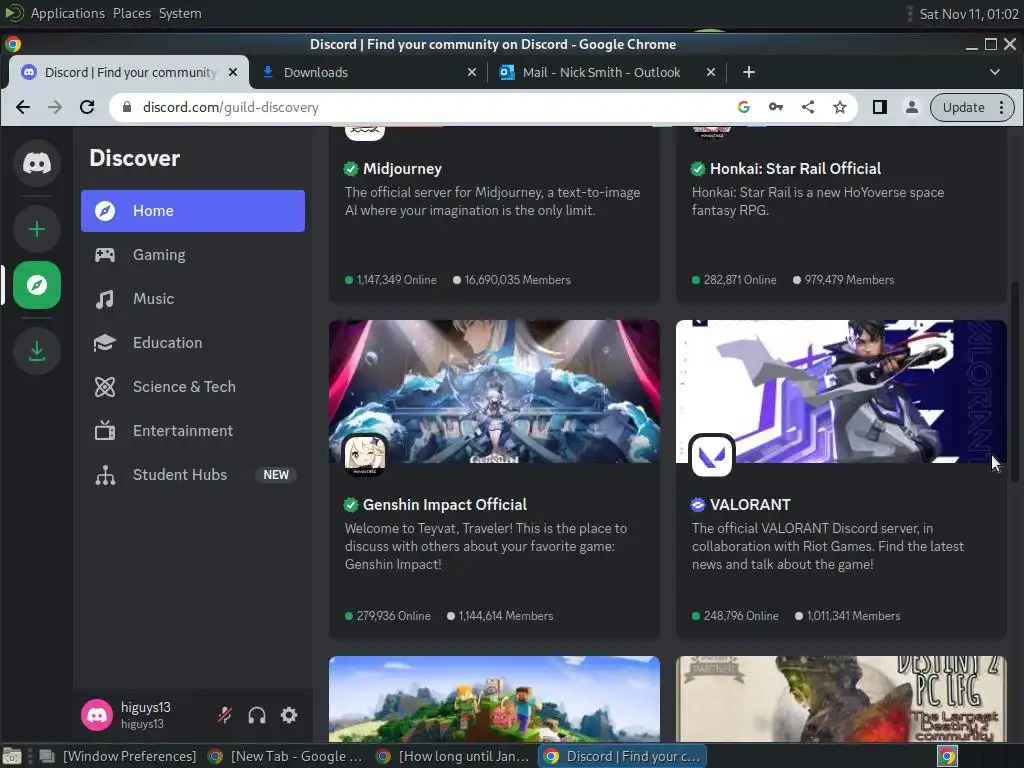Click the clock Sat Nov 11

click(x=968, y=14)
